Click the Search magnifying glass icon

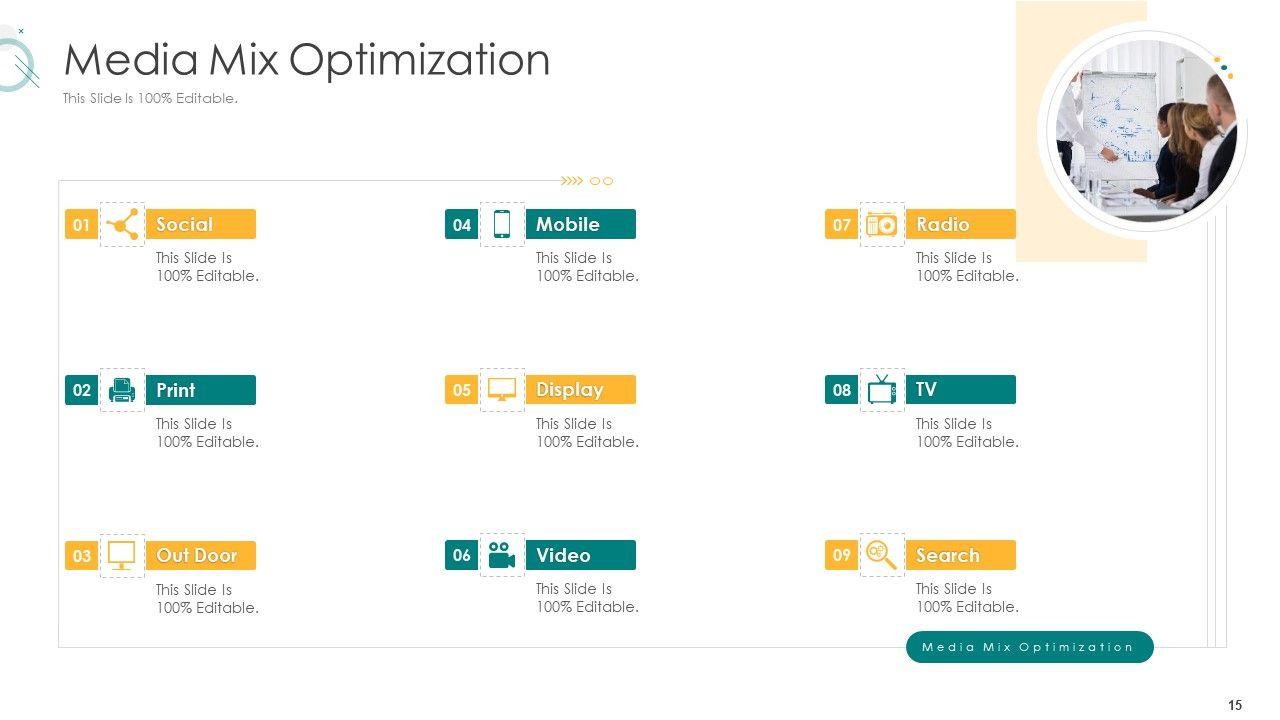(x=882, y=555)
